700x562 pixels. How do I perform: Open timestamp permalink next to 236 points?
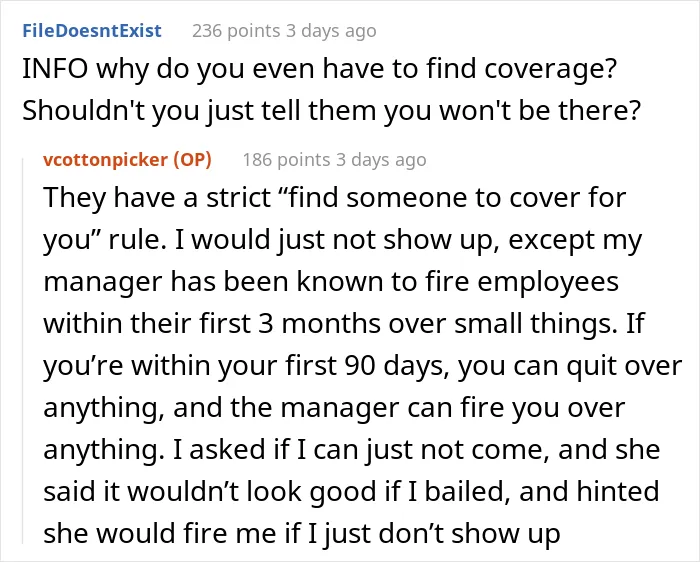click(x=331, y=31)
